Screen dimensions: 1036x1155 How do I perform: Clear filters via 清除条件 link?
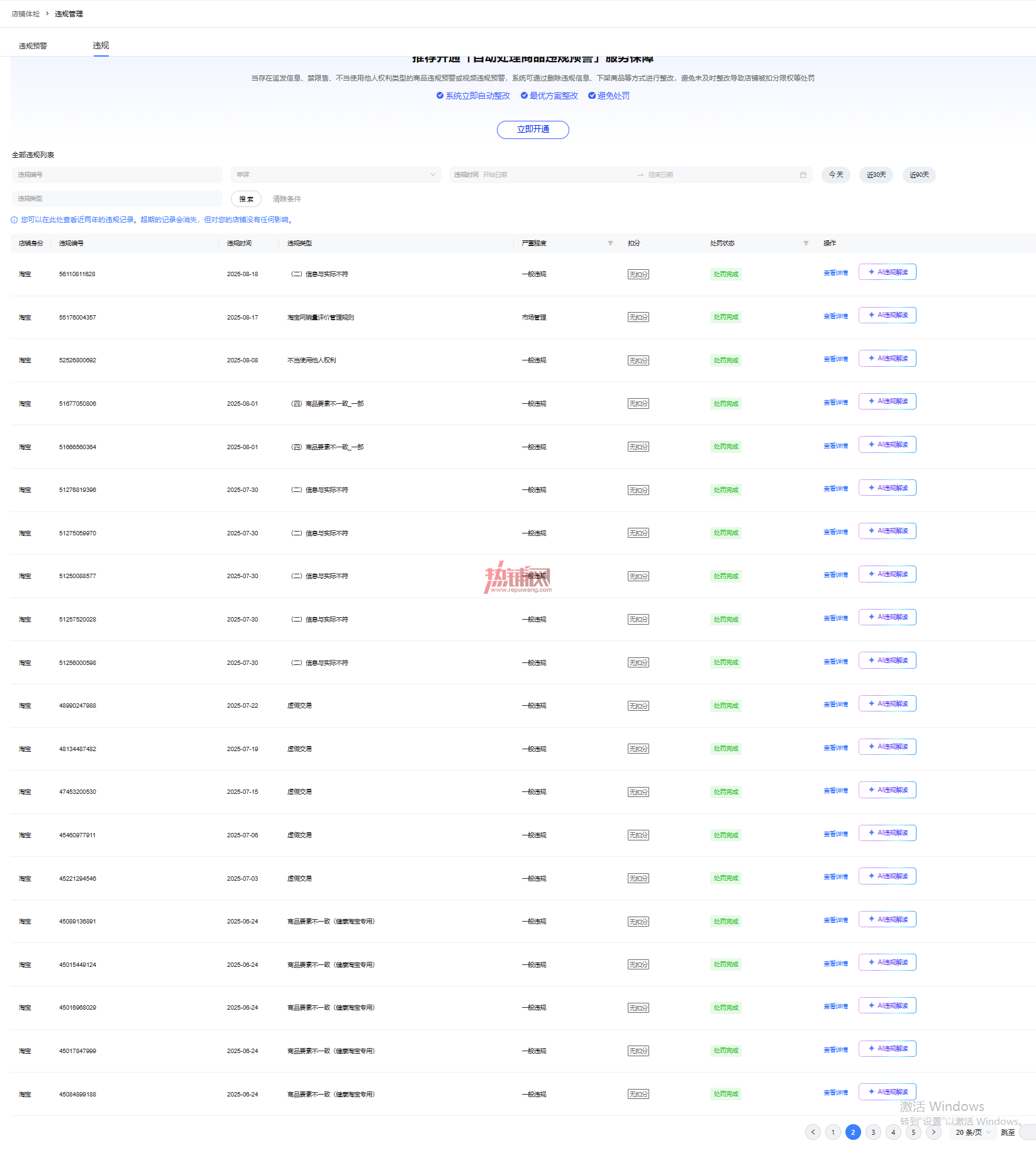(x=287, y=199)
